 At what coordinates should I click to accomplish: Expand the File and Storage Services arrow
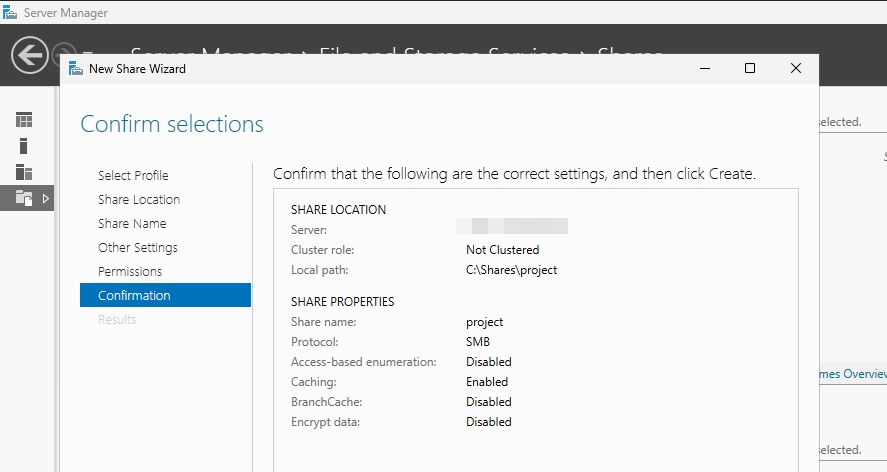[46, 199]
